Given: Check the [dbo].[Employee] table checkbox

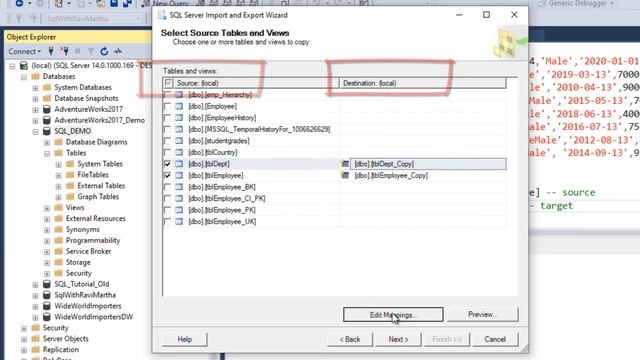Looking at the screenshot, I should (167, 106).
